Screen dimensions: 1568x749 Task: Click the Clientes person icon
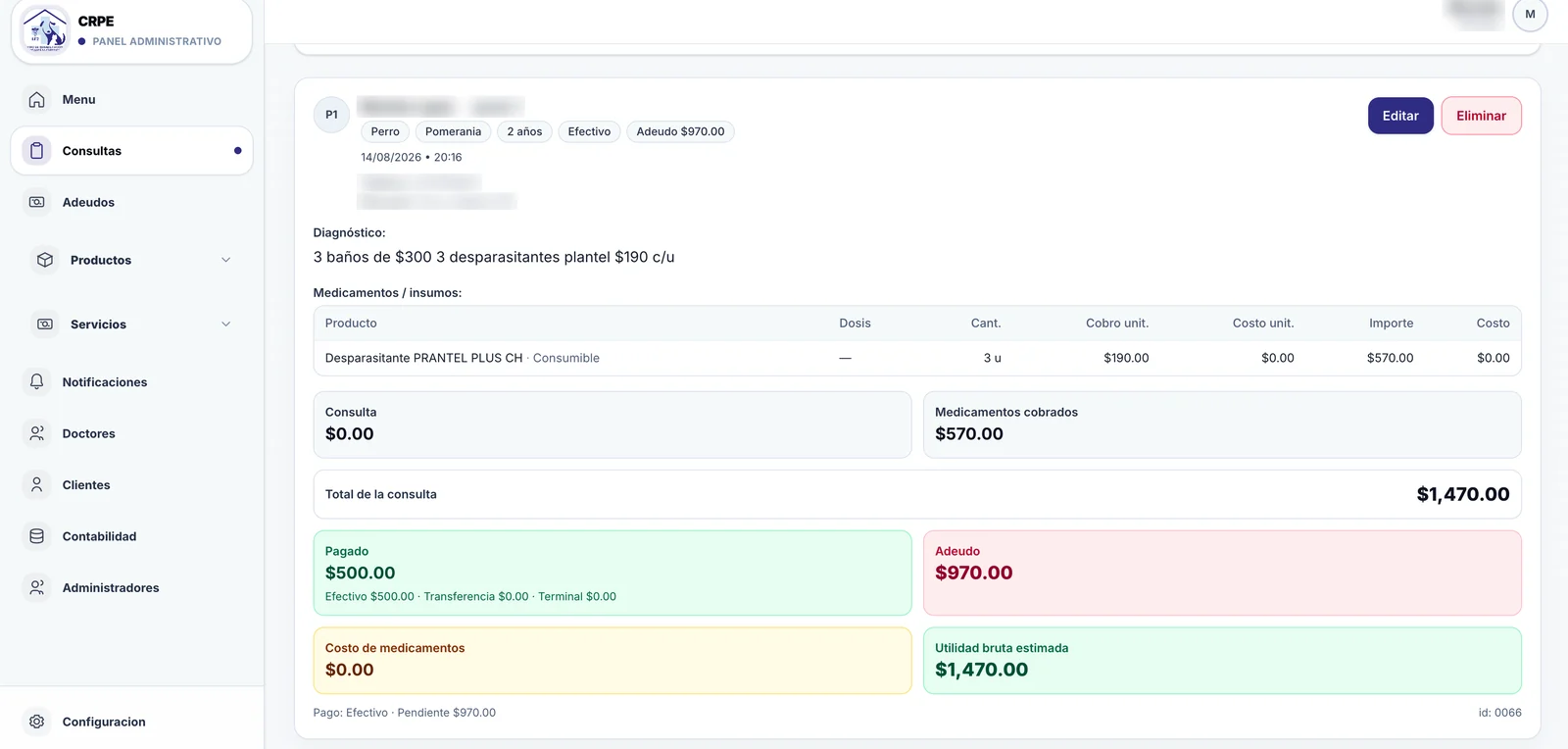tap(37, 485)
